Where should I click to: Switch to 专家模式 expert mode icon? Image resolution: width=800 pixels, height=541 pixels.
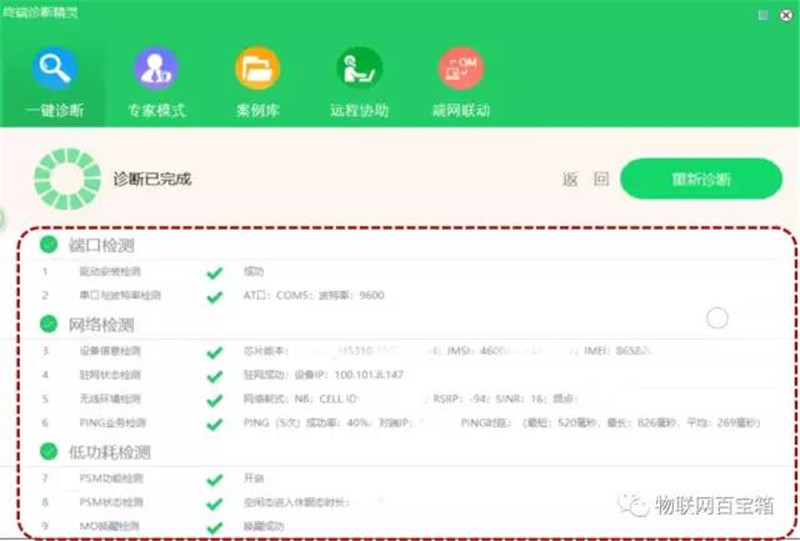tap(156, 68)
